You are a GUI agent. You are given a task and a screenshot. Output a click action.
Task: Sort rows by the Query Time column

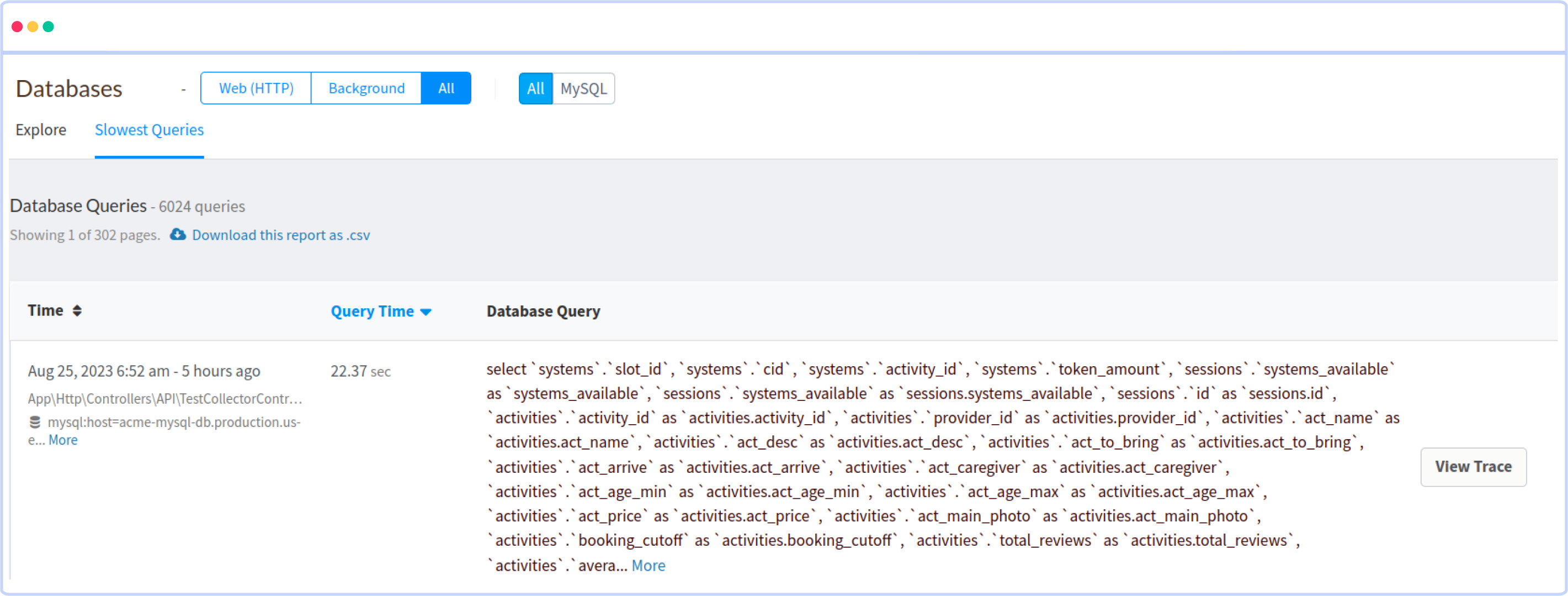[372, 311]
